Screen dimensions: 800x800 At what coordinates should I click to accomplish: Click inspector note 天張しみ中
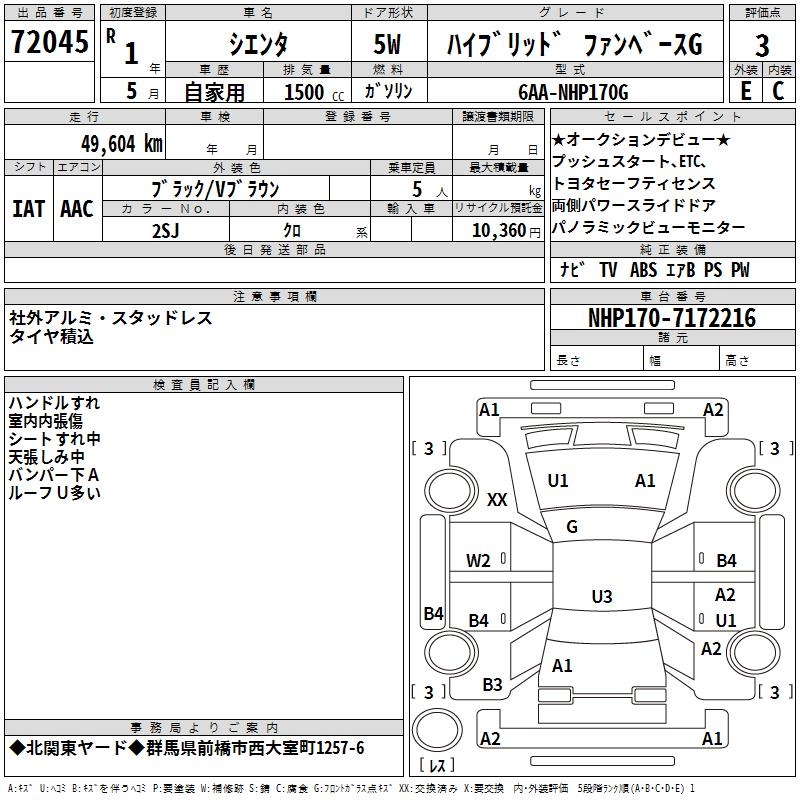[x=46, y=457]
